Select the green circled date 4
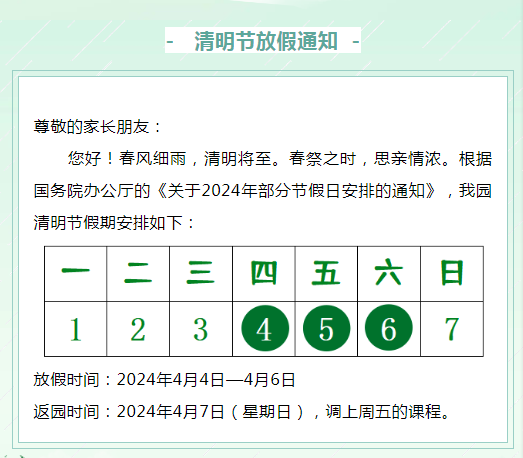Image resolution: width=523 pixels, height=458 pixels. point(265,328)
